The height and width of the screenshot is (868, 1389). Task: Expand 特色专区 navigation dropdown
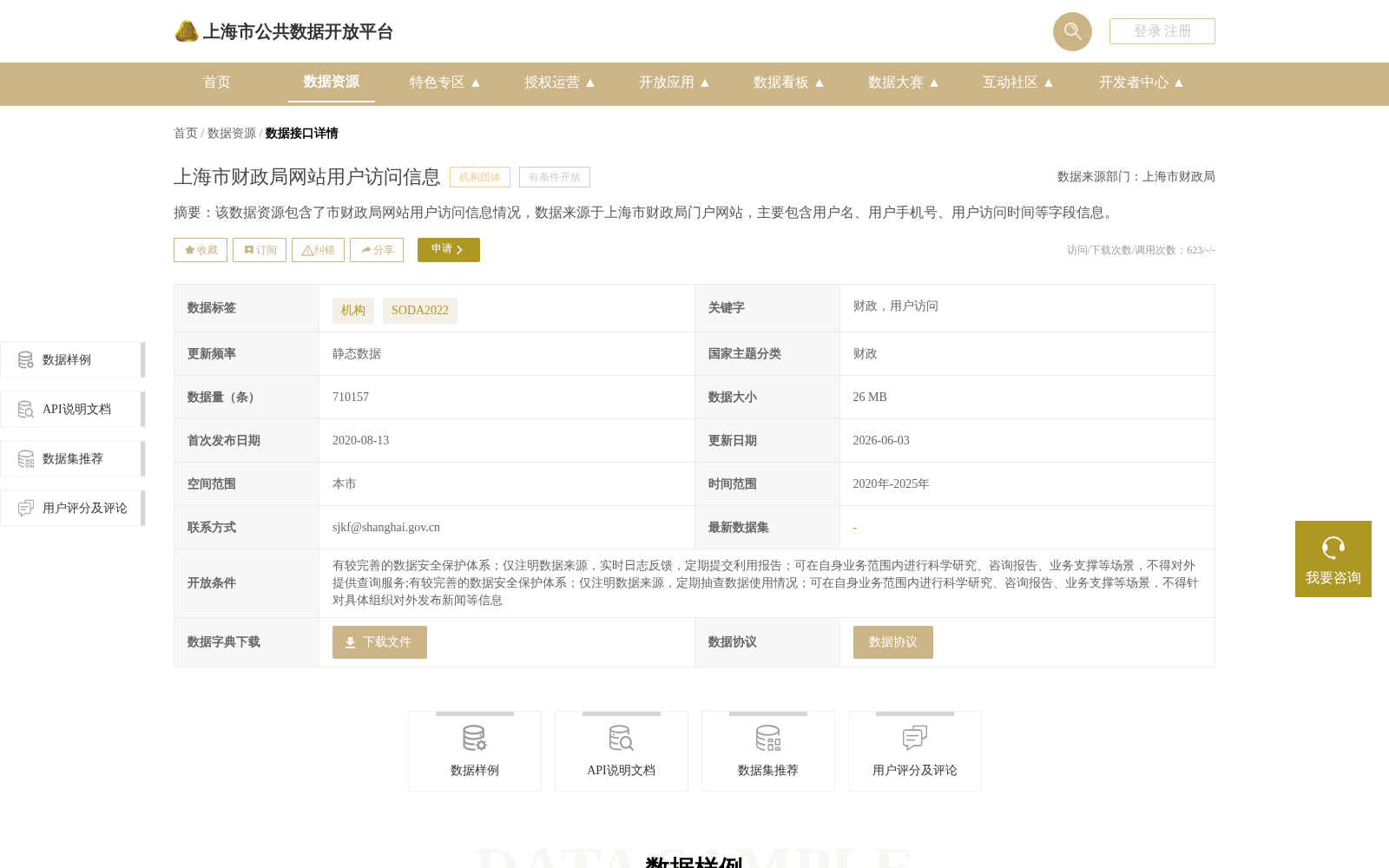(445, 82)
